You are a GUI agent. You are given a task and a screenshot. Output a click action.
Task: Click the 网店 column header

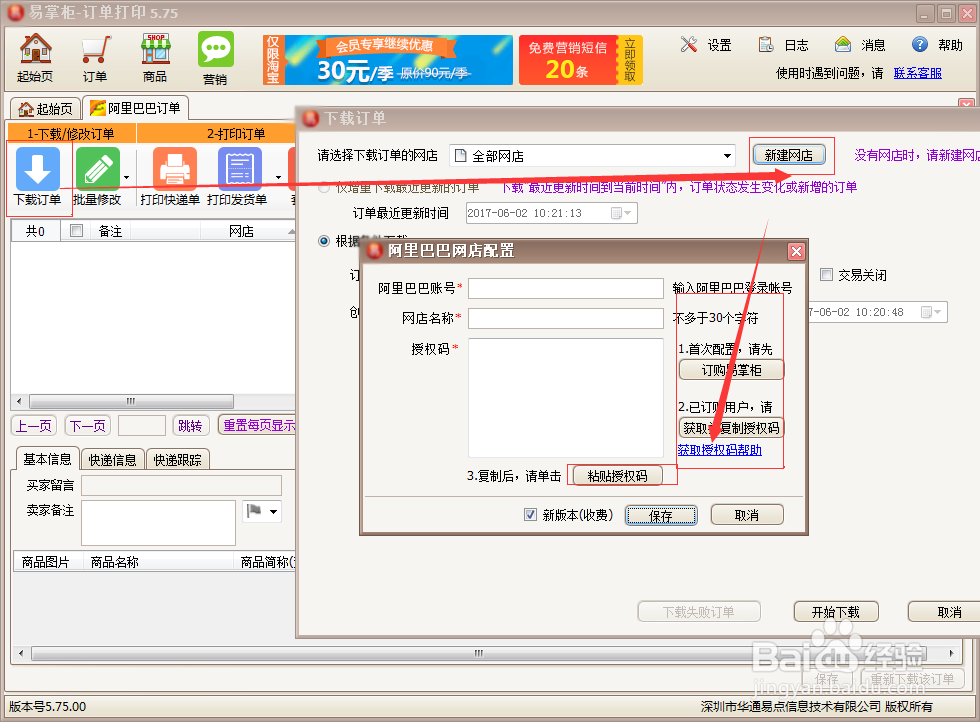tap(241, 231)
